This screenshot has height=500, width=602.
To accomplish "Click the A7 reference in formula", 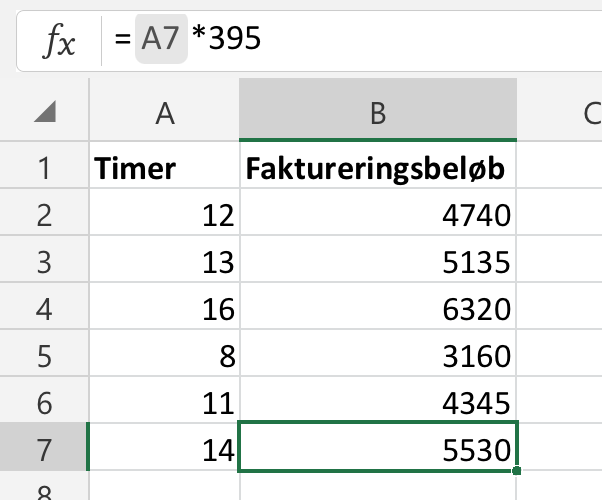I will point(162,40).
